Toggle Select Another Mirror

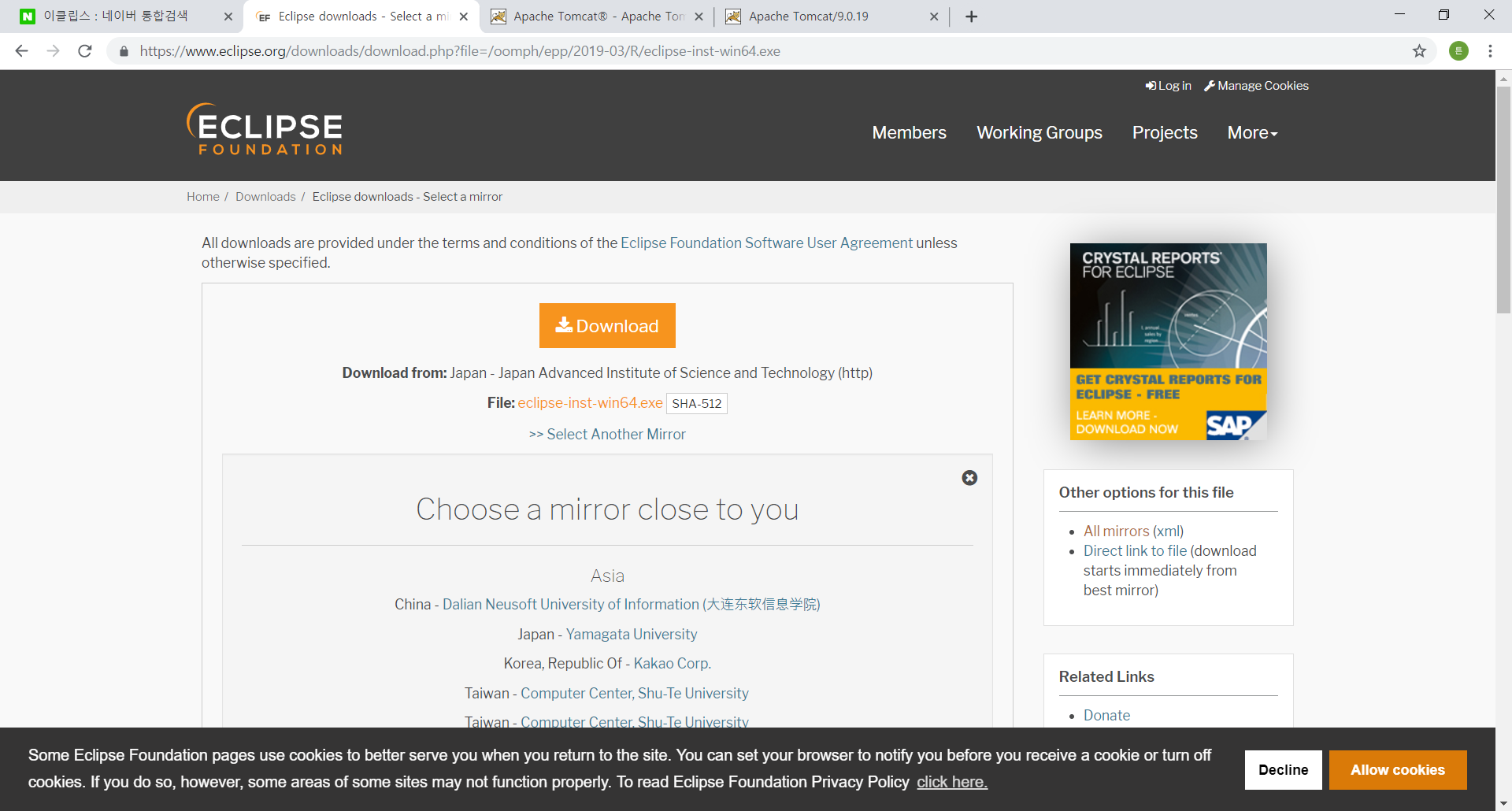(607, 435)
